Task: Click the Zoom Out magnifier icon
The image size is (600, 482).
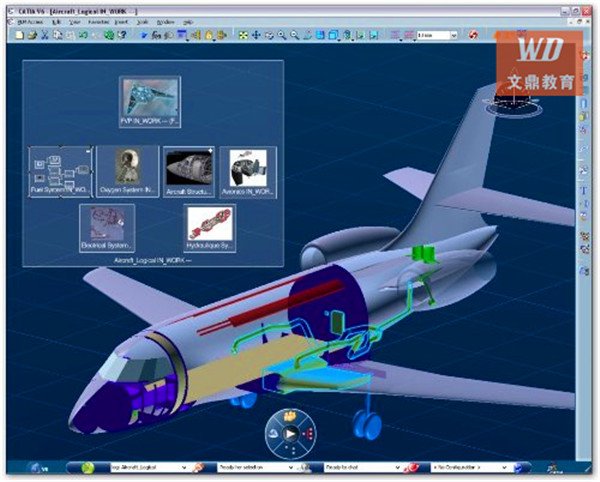Action: click(x=294, y=34)
